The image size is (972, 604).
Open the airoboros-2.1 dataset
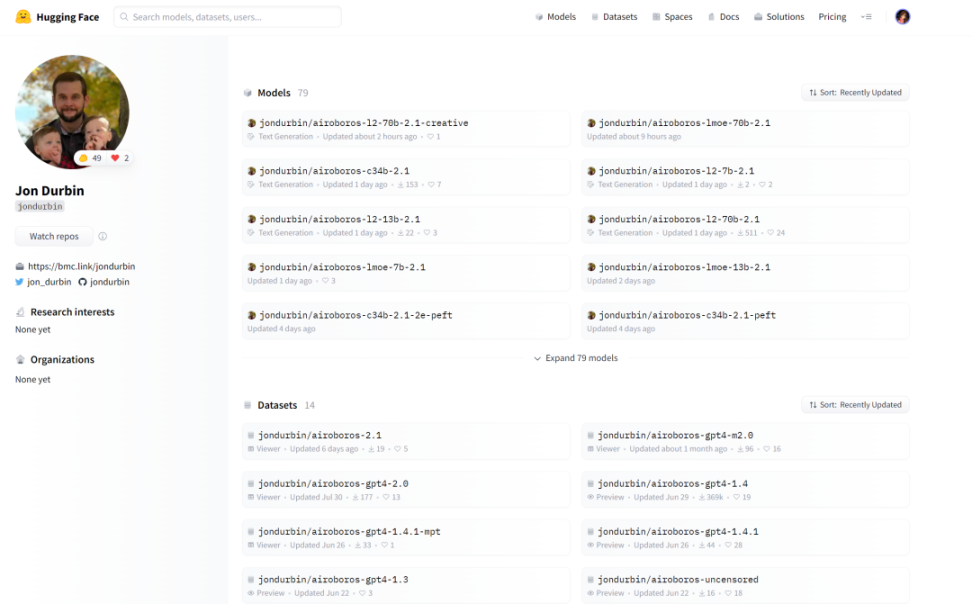[x=406, y=442]
